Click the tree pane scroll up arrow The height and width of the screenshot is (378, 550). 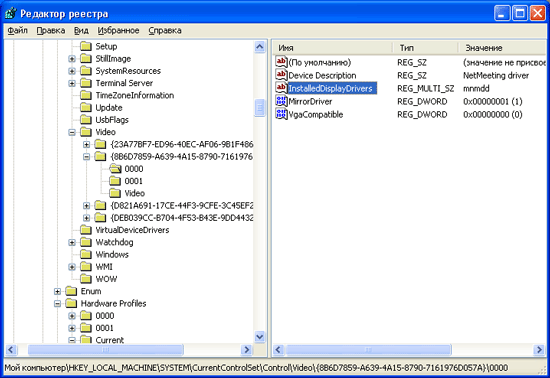[x=260, y=47]
